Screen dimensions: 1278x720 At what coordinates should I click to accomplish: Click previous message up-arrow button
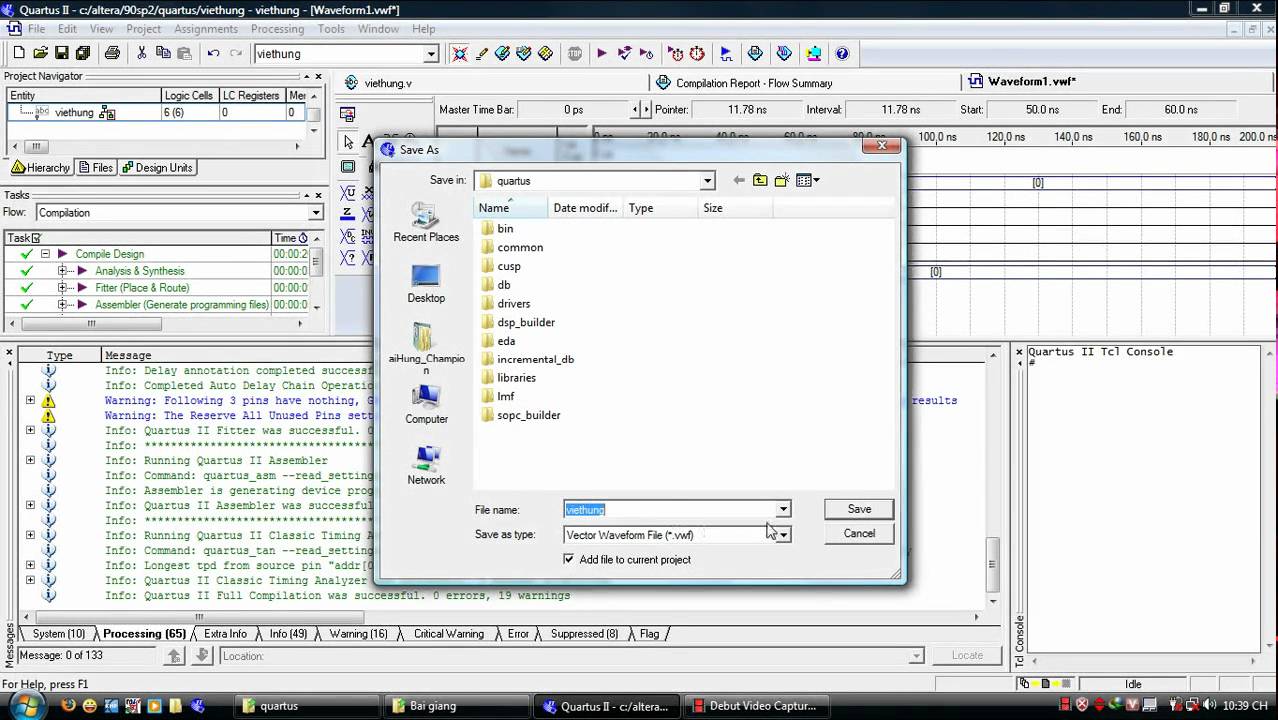(174, 656)
